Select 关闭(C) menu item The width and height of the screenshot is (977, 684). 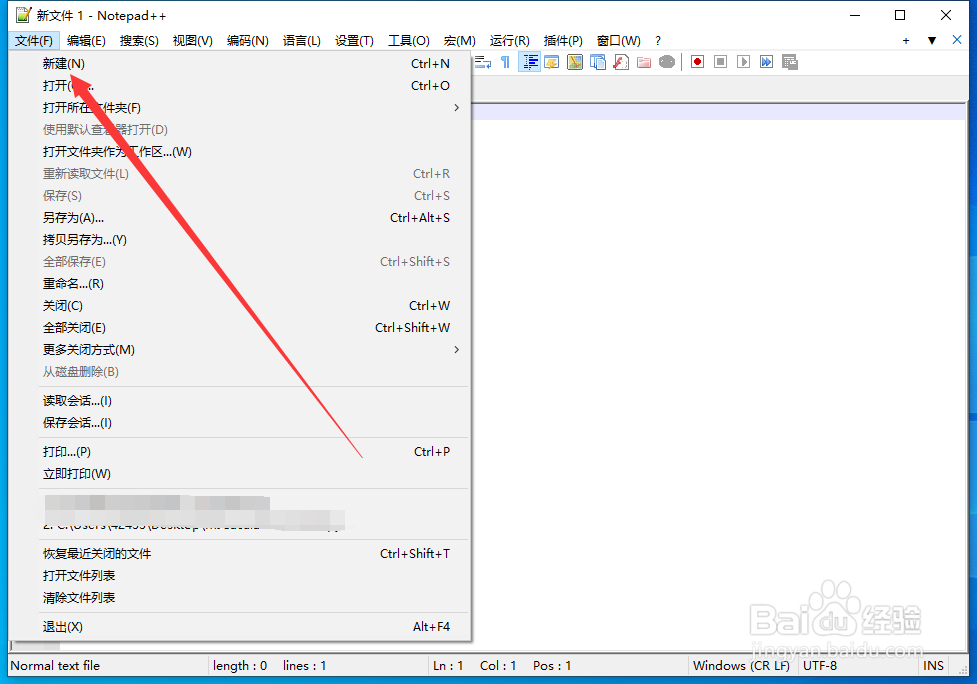click(240, 306)
